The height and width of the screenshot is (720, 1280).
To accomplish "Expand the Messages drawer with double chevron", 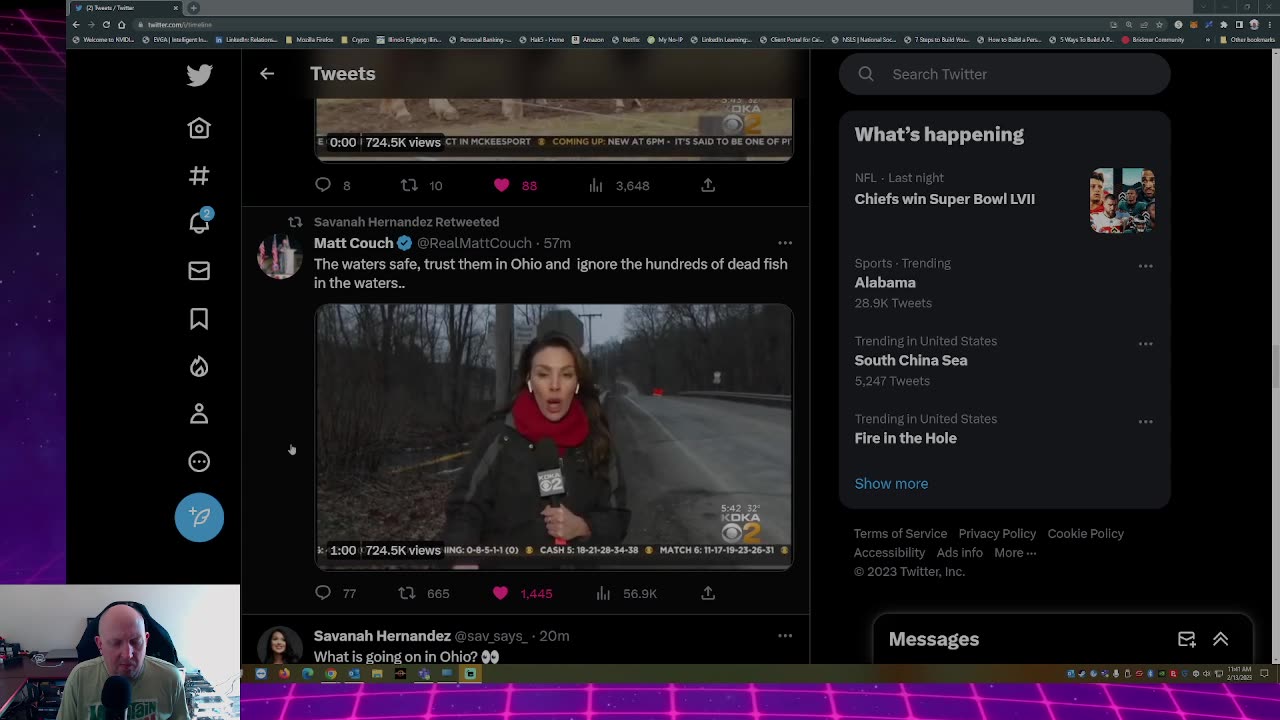I will (x=1221, y=639).
